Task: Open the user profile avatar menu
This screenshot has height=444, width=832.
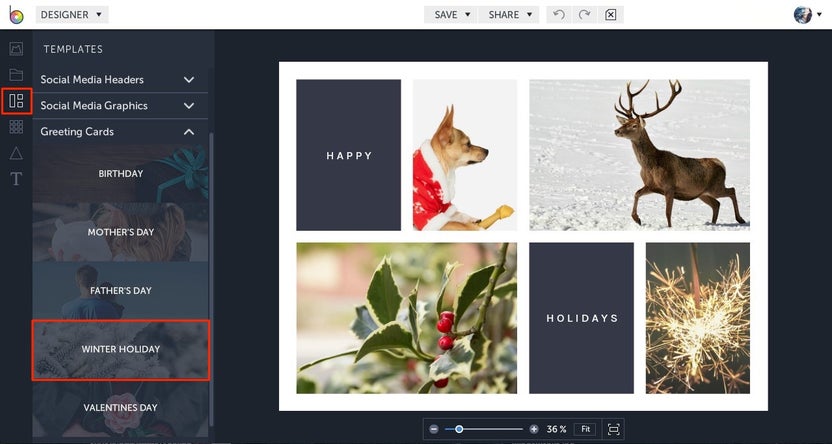Action: (807, 15)
